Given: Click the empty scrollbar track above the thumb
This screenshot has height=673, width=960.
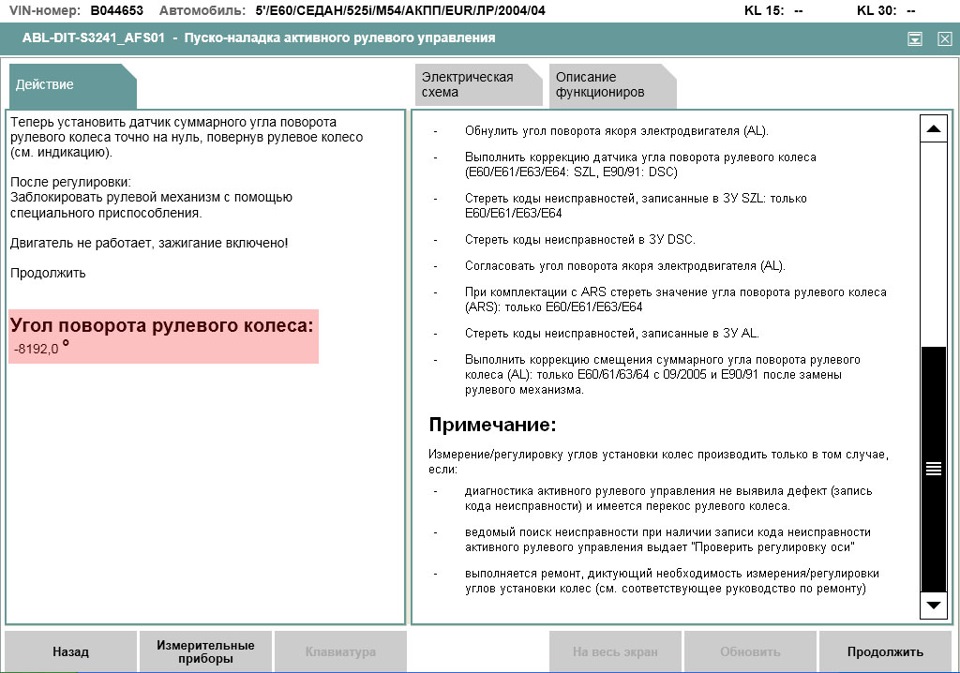Looking at the screenshot, I should pyautogui.click(x=933, y=244).
